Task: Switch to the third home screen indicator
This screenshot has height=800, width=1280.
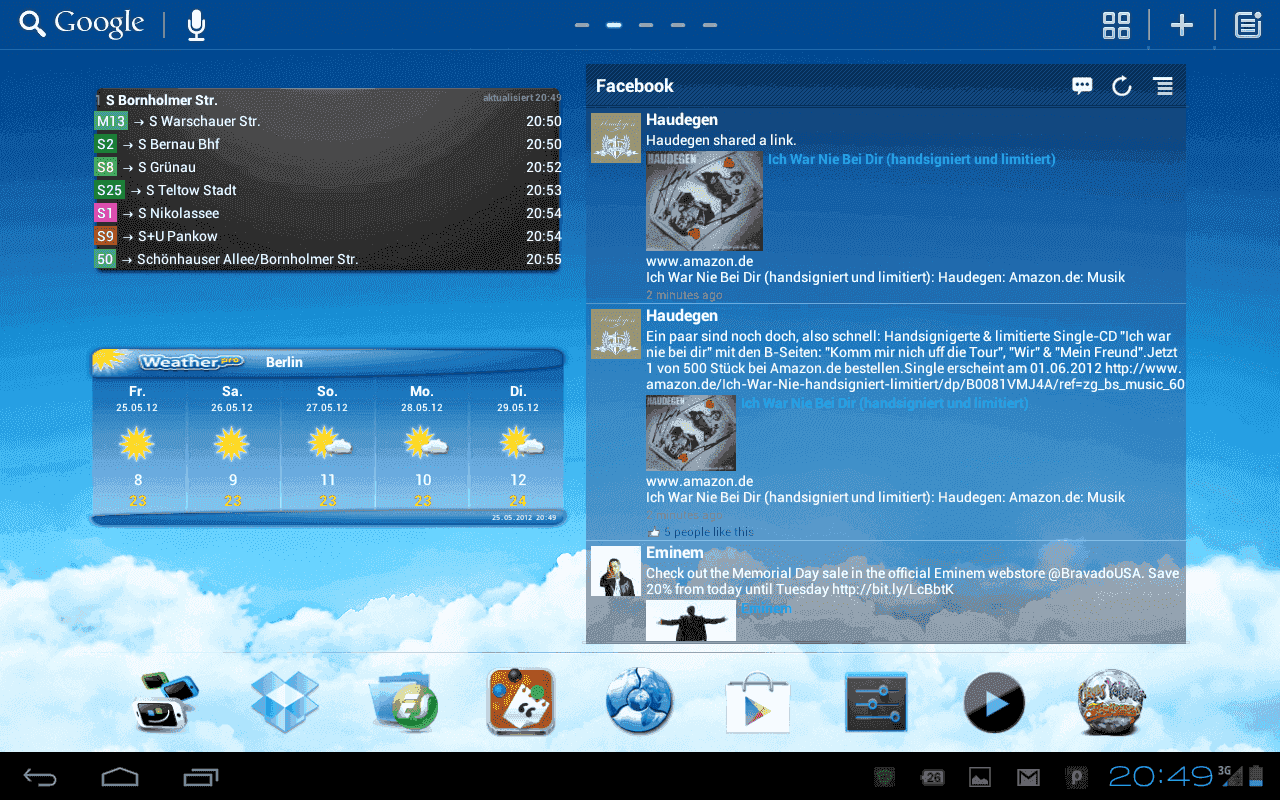Action: [x=646, y=25]
